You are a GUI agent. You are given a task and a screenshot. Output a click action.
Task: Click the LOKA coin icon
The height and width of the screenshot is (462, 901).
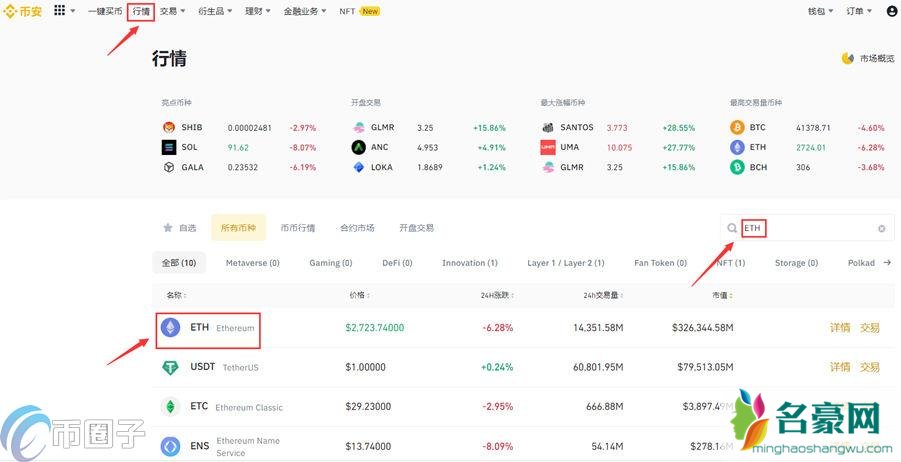[x=359, y=167]
